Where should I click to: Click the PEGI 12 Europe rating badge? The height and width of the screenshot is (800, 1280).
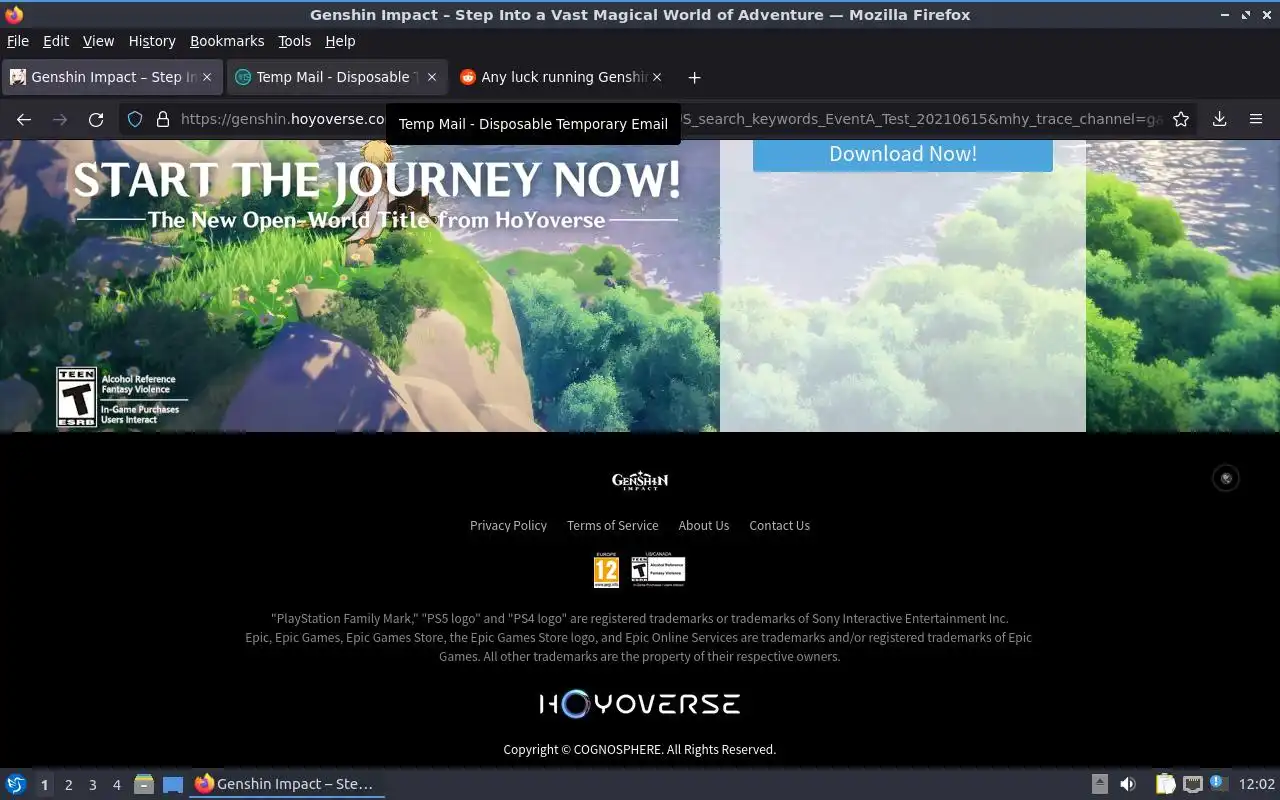606,570
